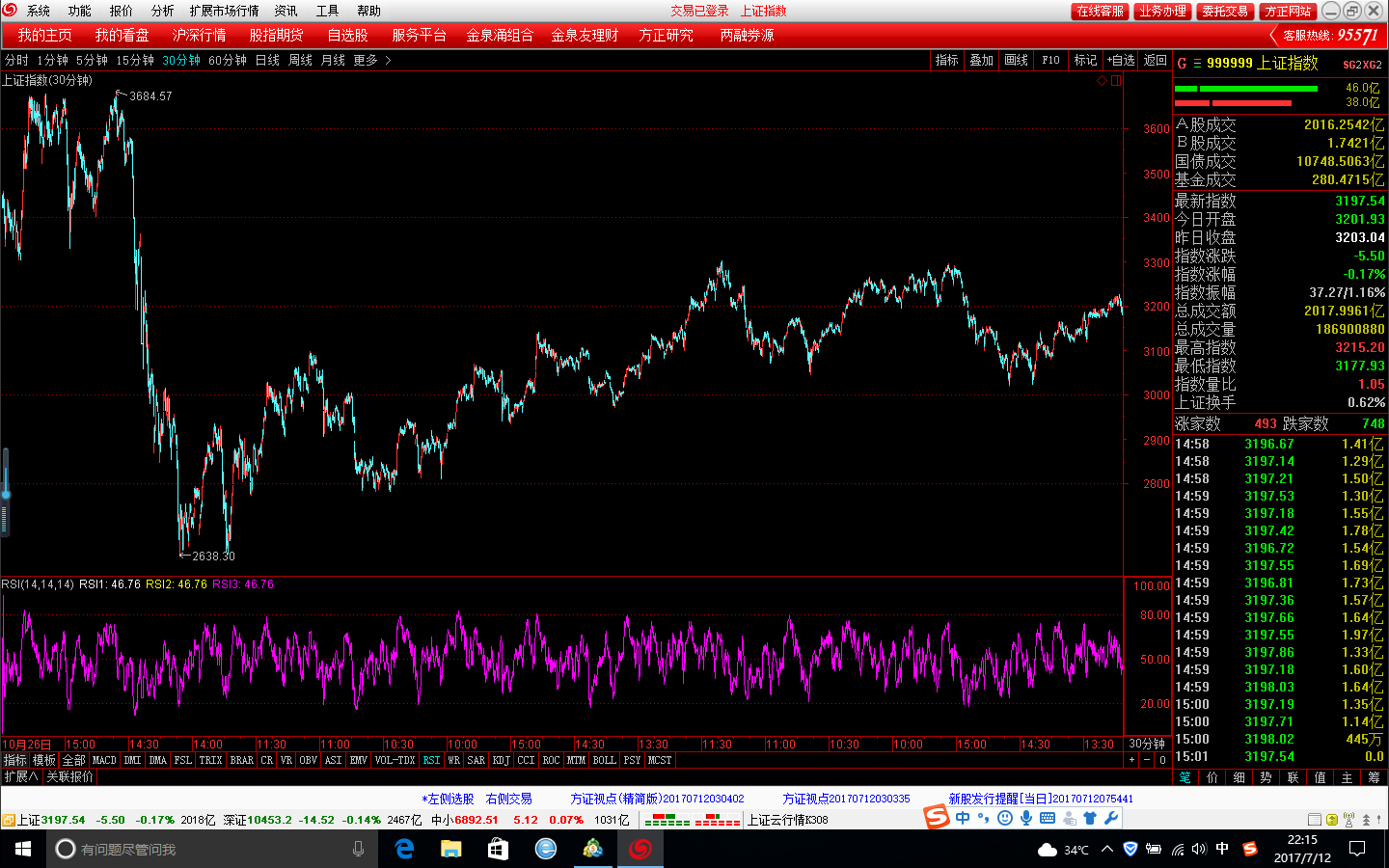
Task: Click the vertical slider handle at the left edge
Action: 5,495
